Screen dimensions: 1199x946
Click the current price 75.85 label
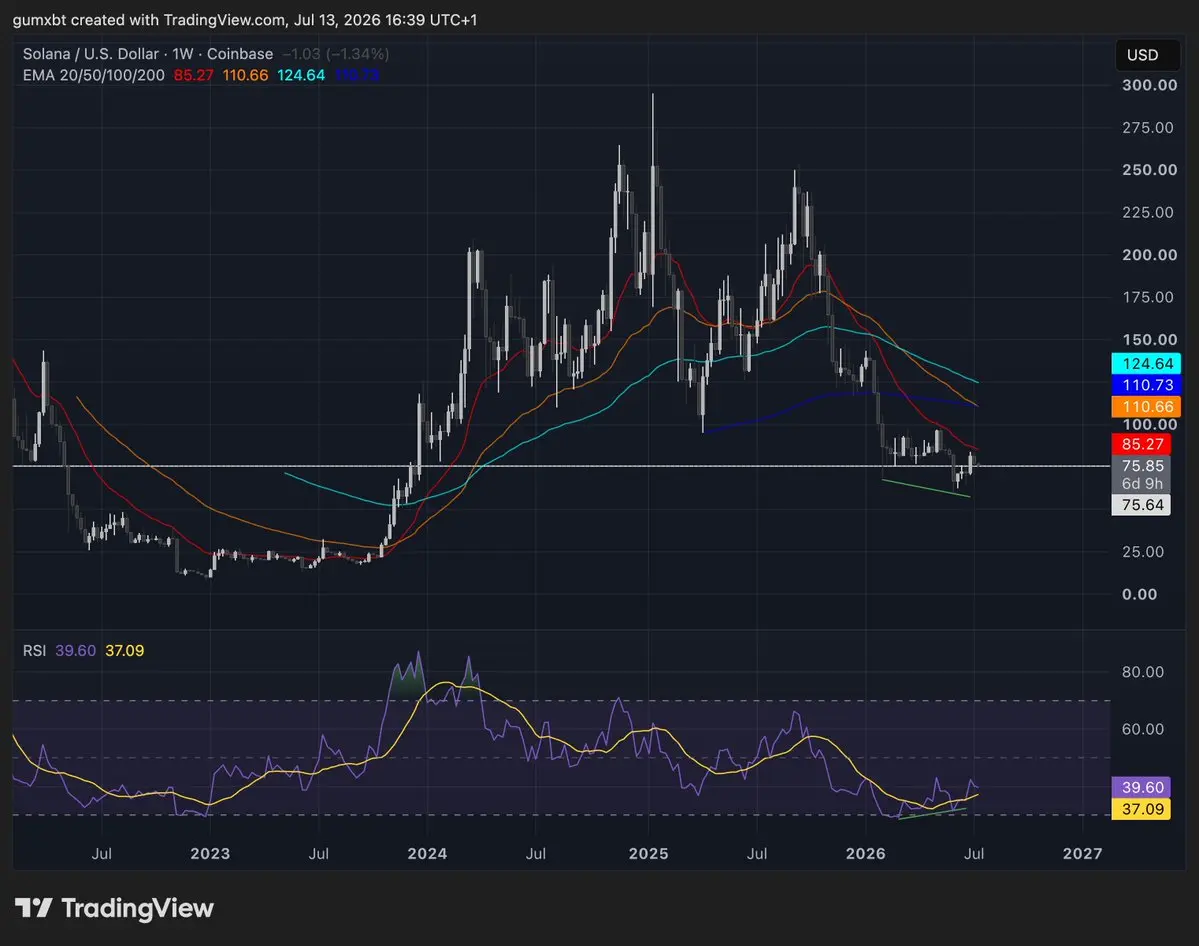(x=1140, y=466)
